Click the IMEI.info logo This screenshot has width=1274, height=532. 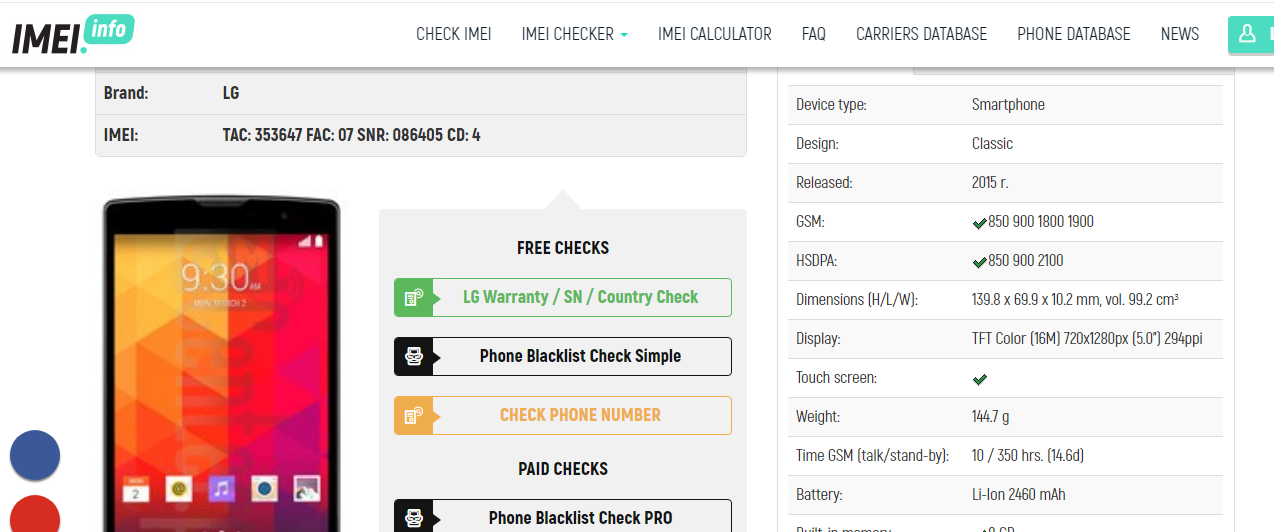(x=72, y=34)
